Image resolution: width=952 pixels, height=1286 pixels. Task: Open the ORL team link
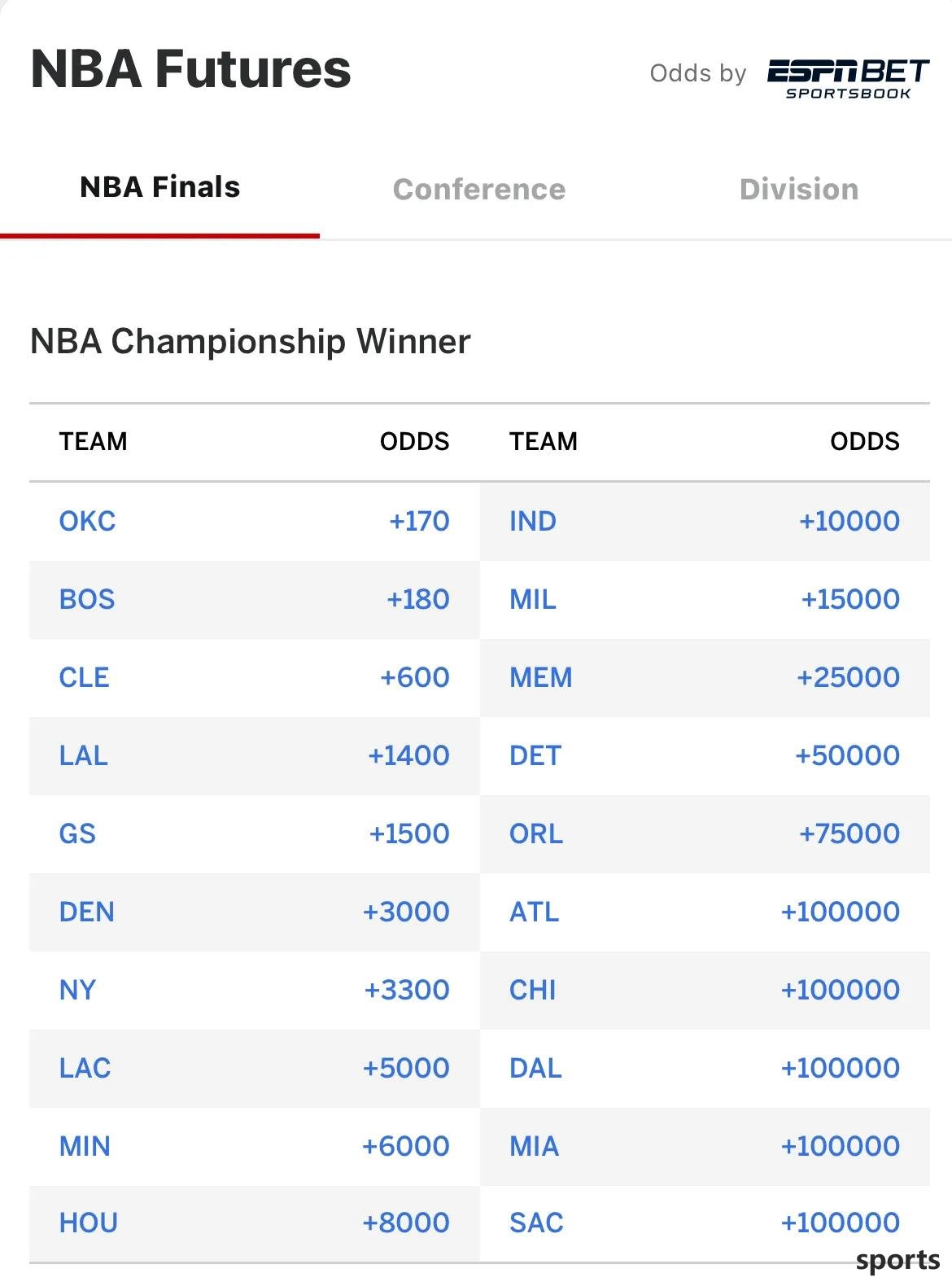[x=536, y=833]
